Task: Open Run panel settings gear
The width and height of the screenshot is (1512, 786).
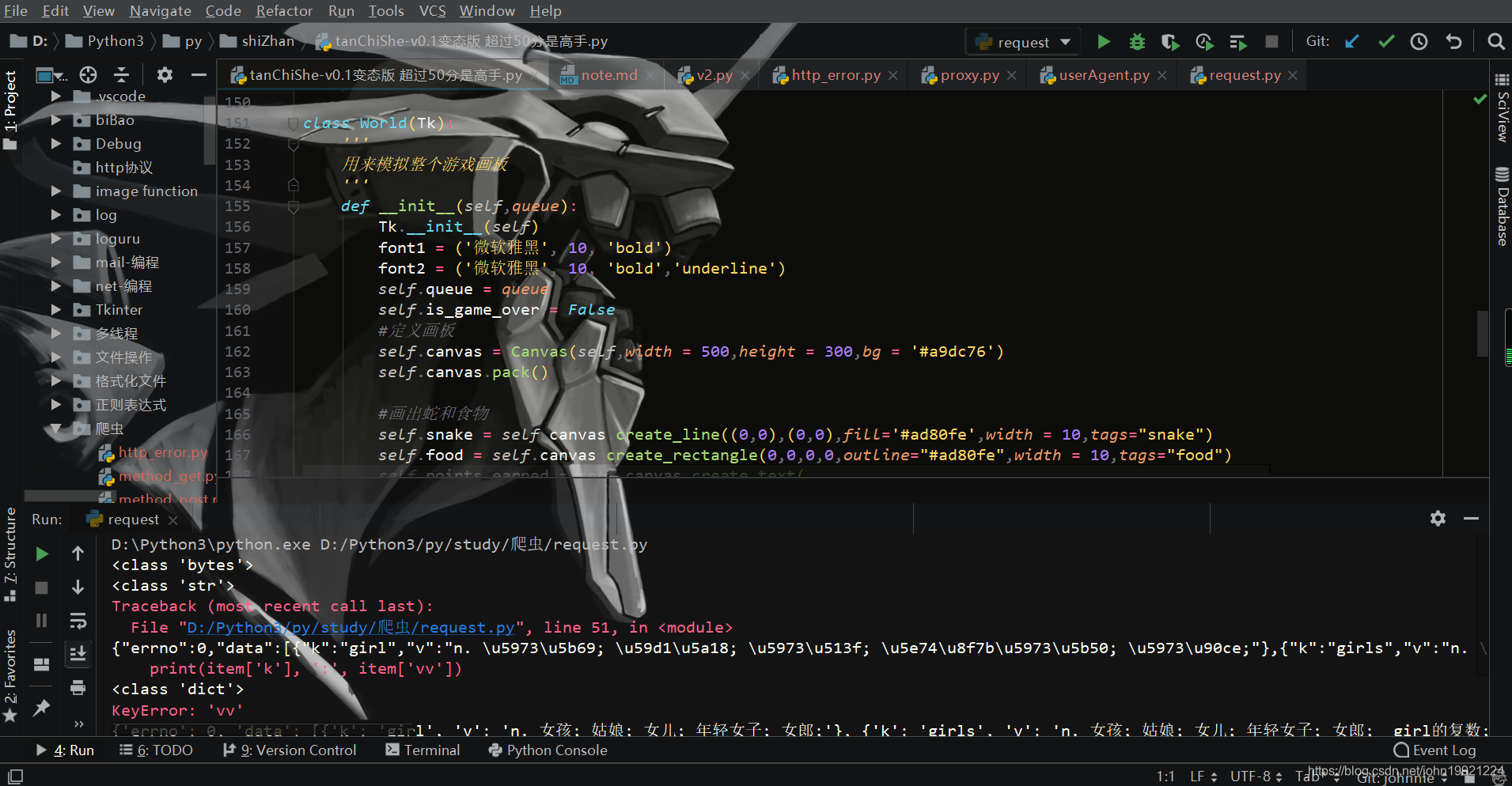Action: [1438, 519]
